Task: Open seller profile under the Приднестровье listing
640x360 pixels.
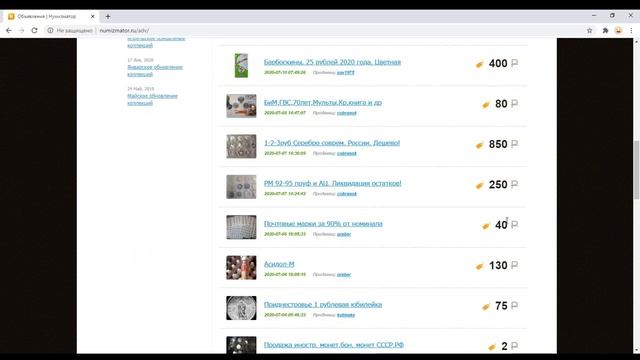Action: coord(346,315)
